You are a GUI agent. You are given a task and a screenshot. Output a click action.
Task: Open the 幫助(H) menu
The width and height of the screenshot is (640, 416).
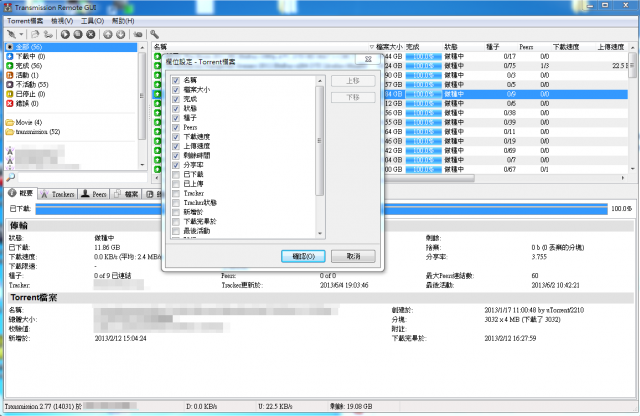coord(123,21)
